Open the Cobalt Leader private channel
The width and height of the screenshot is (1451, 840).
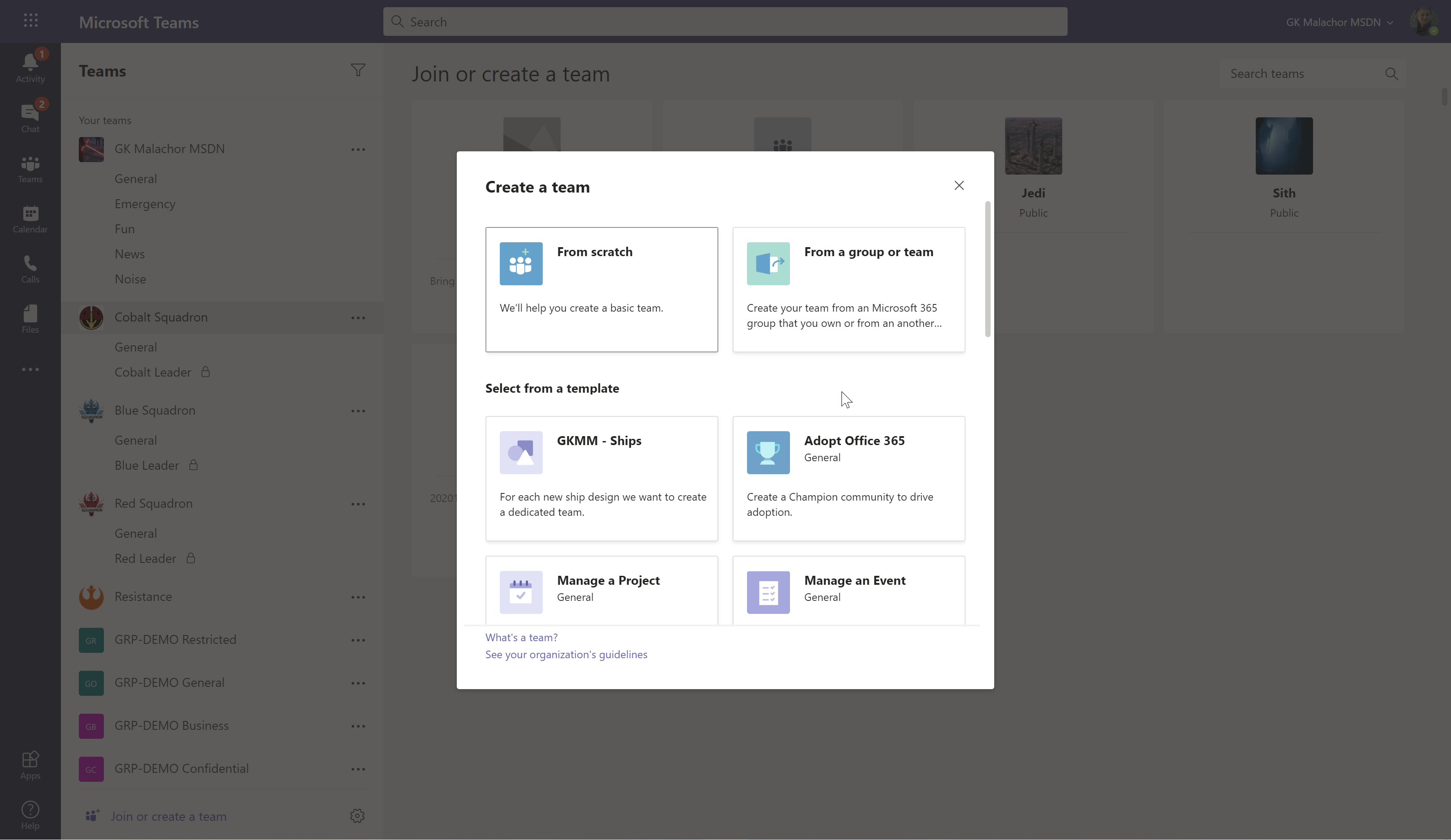[x=153, y=373]
